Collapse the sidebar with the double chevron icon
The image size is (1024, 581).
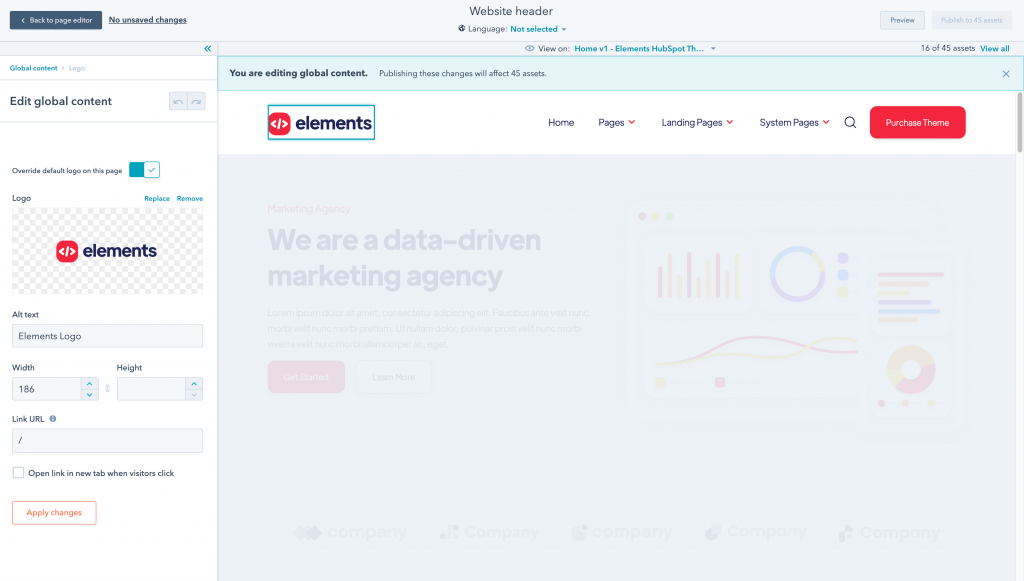coord(208,48)
